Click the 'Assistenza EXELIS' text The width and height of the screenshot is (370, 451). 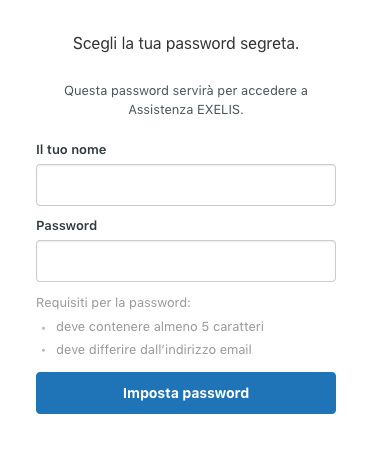coord(186,109)
